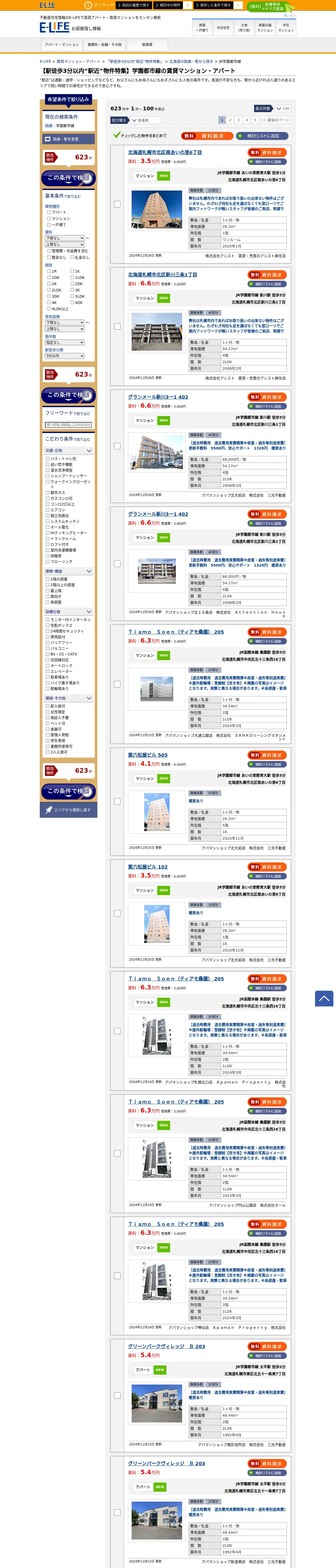Screen dimensions: 336x1568
Task: Click the page-top arrow button
Action: (324, 998)
